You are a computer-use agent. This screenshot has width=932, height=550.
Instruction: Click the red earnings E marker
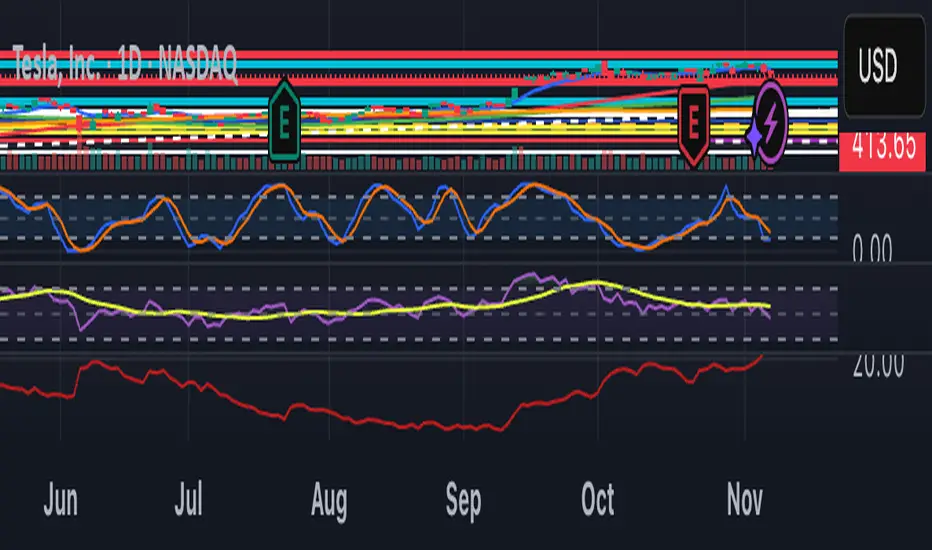(694, 125)
